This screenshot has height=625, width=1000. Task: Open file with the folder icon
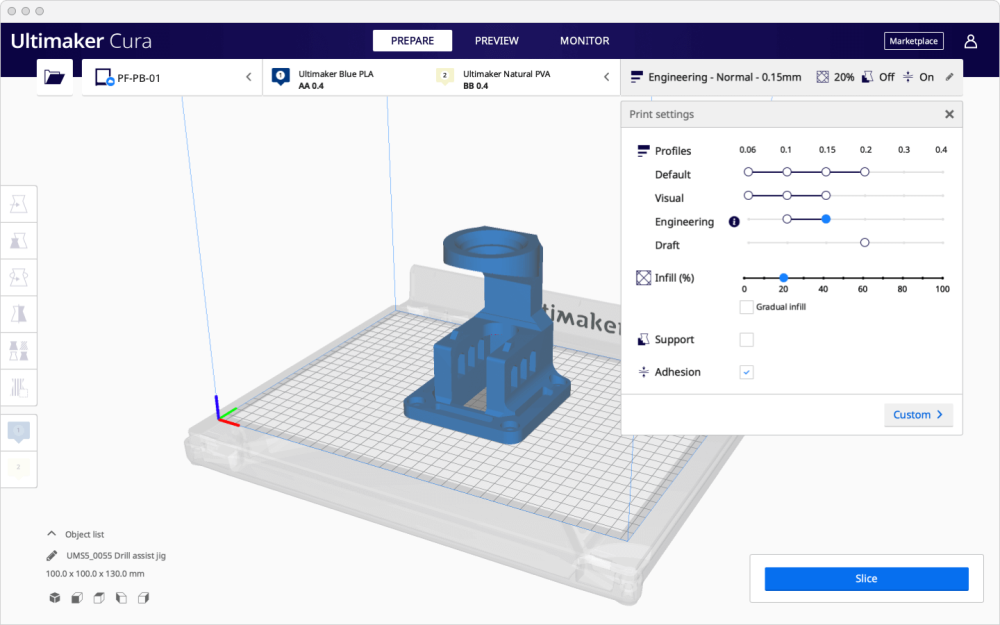54,77
